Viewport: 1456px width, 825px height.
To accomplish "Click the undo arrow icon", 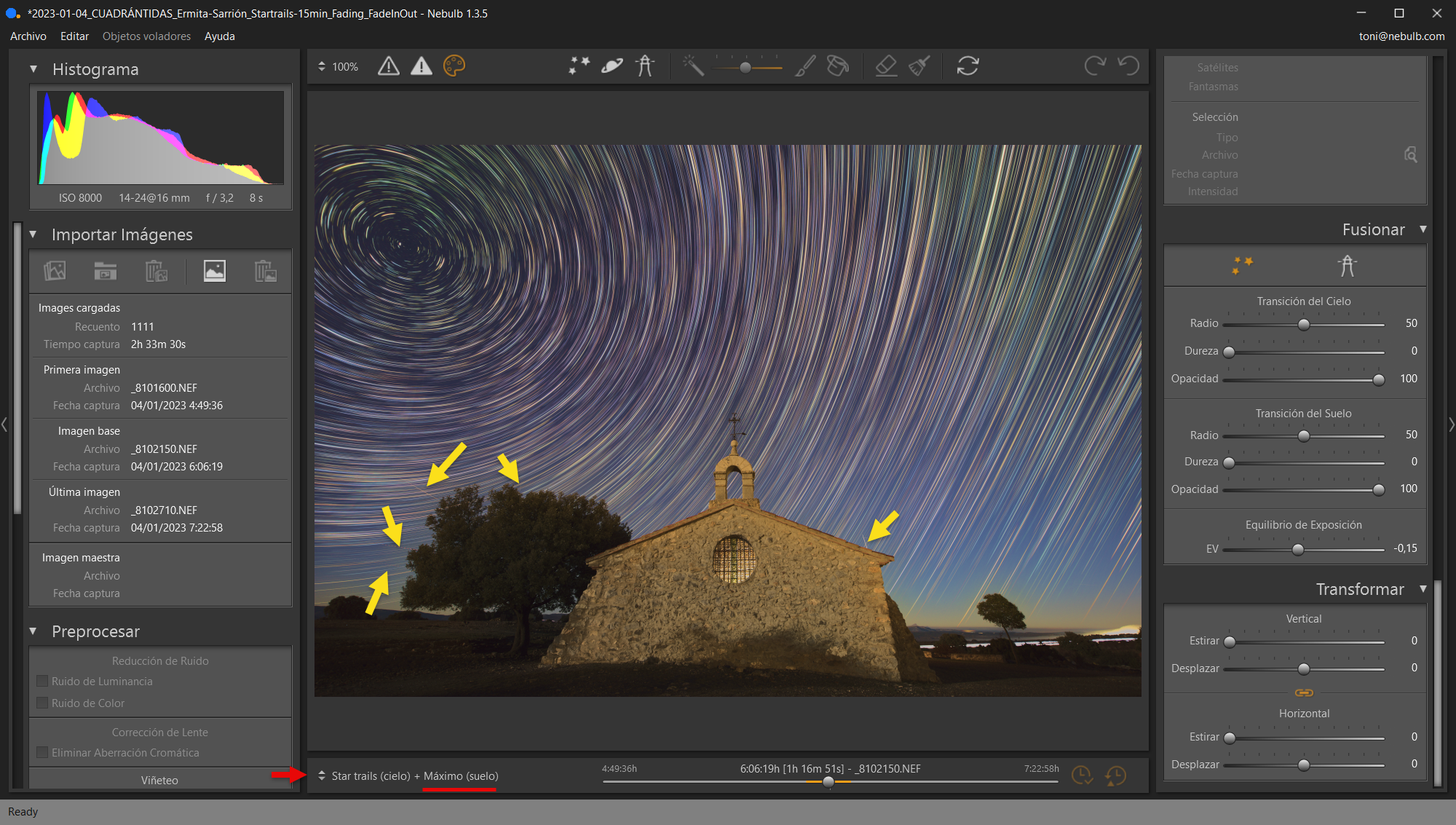I will pyautogui.click(x=1128, y=66).
